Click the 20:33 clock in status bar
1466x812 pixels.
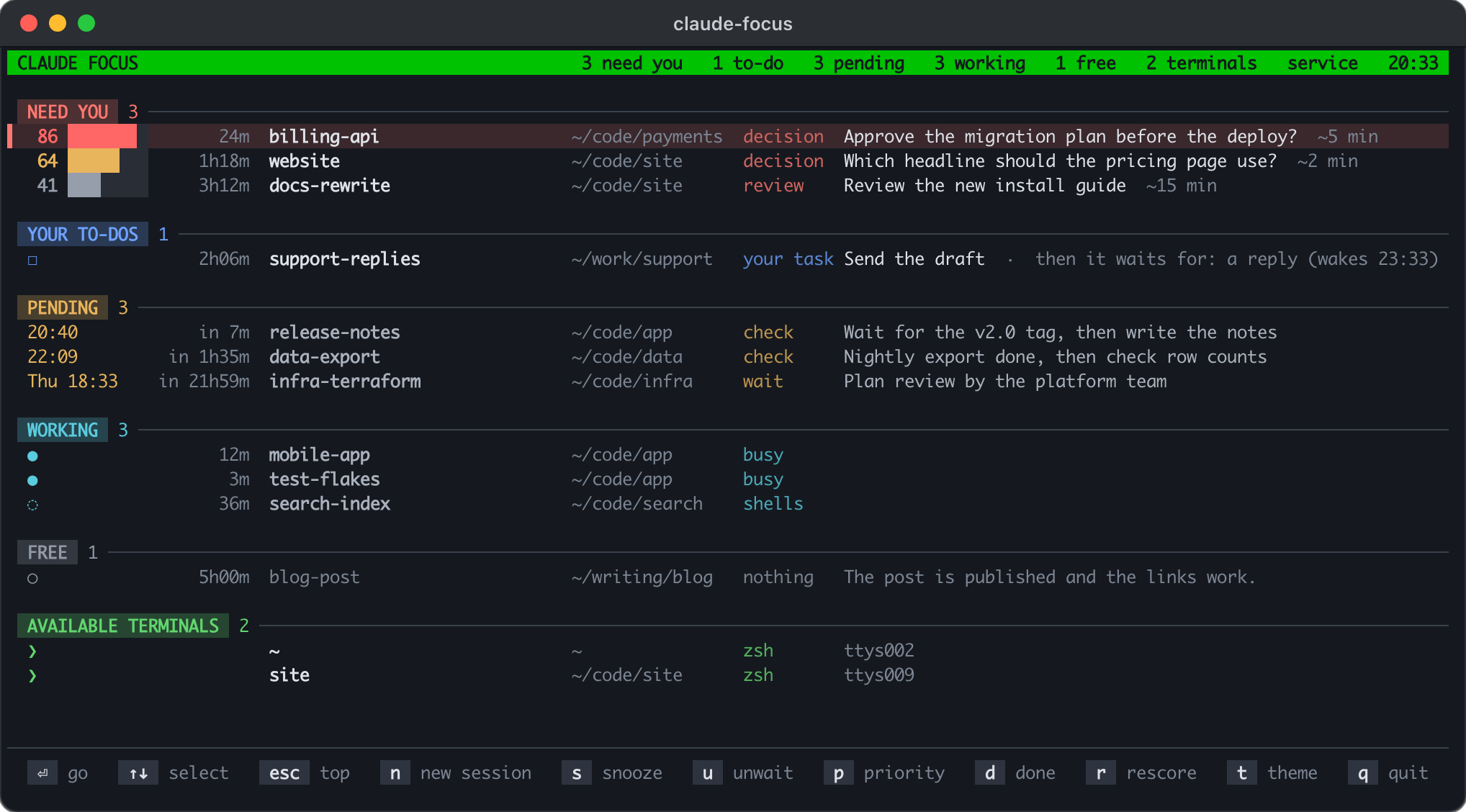point(1413,63)
